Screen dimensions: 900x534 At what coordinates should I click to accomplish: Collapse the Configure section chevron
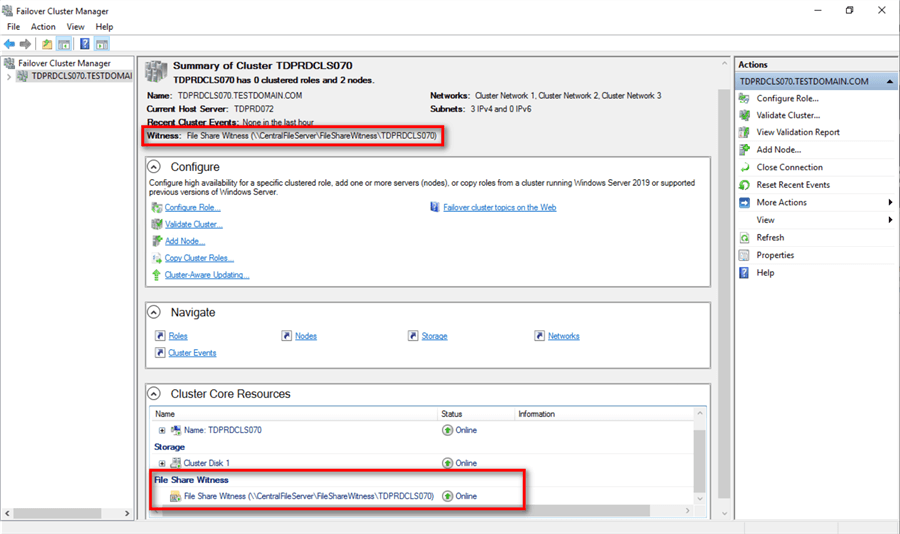[x=155, y=167]
